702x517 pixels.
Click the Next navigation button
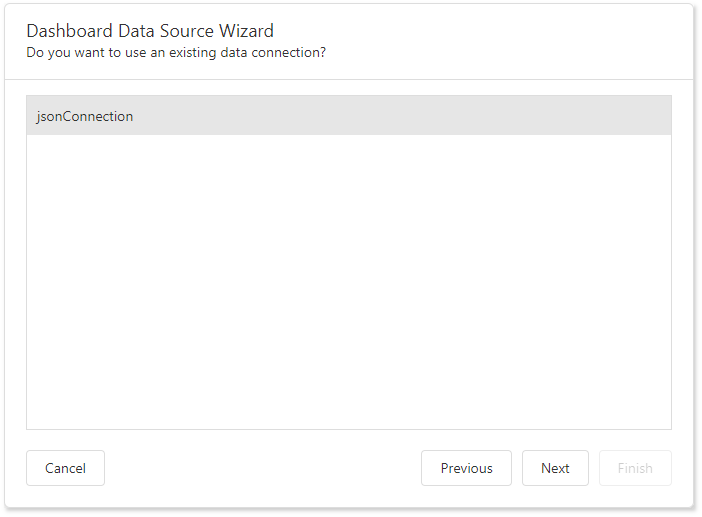(x=555, y=468)
